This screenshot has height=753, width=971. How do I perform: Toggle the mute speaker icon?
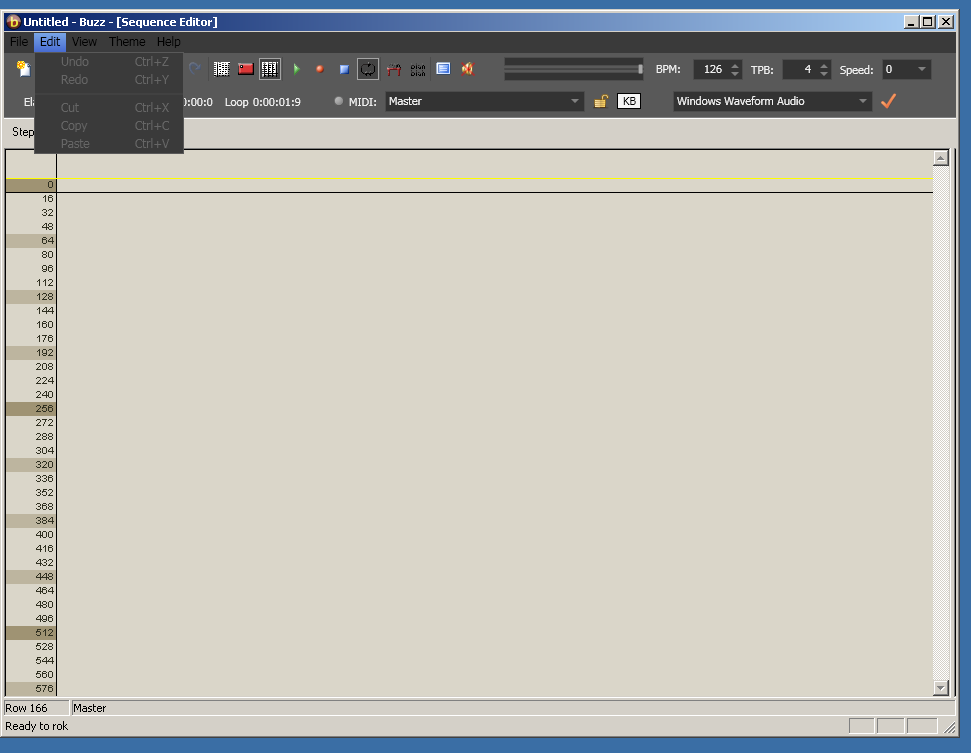(468, 69)
